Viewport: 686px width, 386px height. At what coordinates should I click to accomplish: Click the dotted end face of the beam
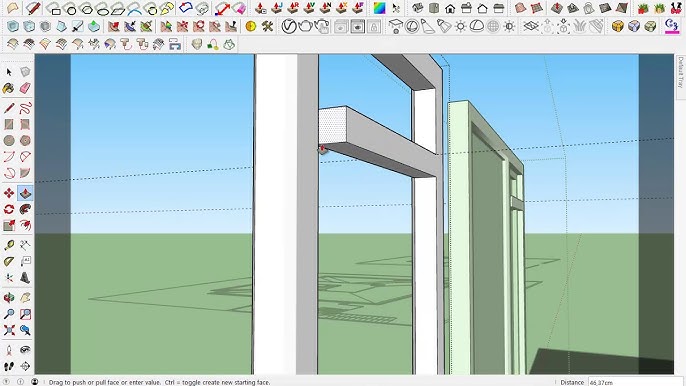pos(332,126)
